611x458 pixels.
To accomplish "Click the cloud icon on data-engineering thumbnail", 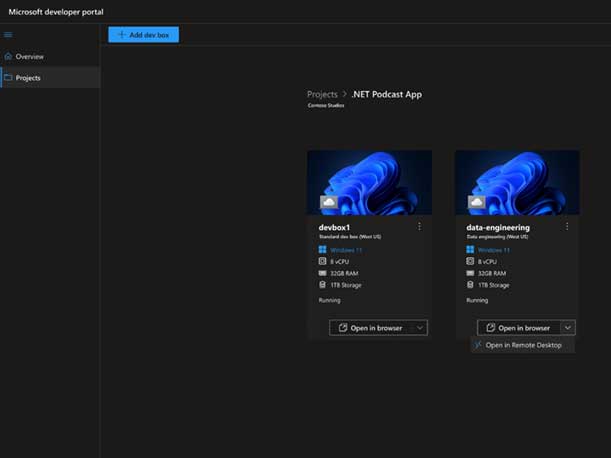I will pos(476,202).
